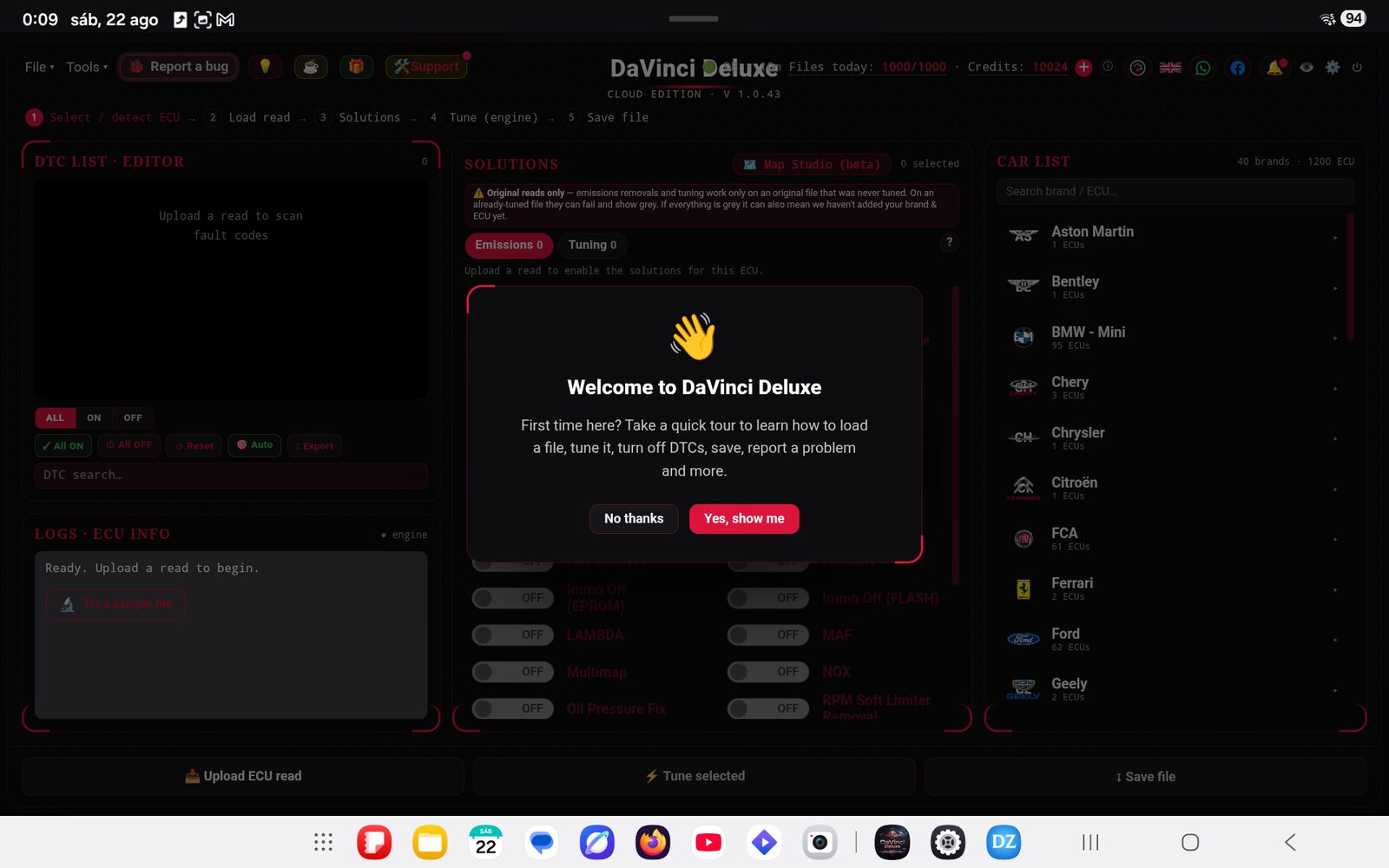Open the settings gear in the header
This screenshot has height=868, width=1389.
coord(1333,67)
